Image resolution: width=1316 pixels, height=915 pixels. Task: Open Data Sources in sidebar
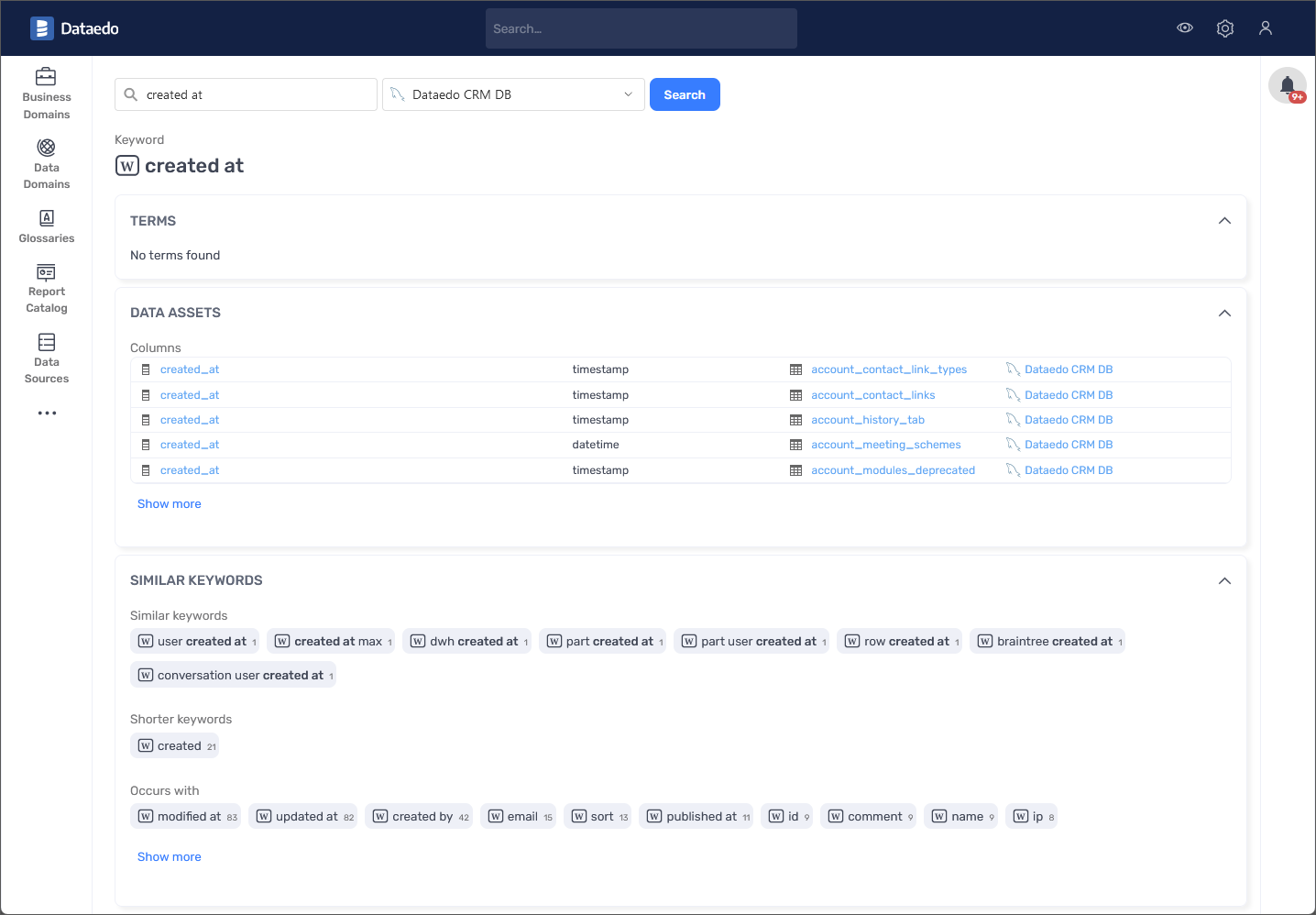(x=47, y=358)
